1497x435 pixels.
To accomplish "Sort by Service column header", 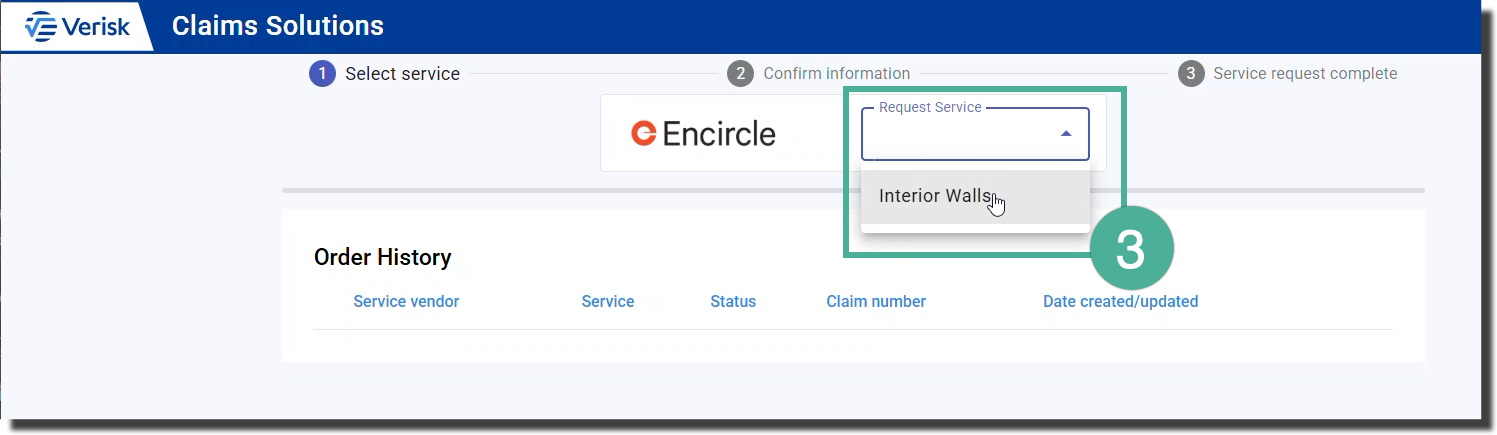I will point(608,301).
